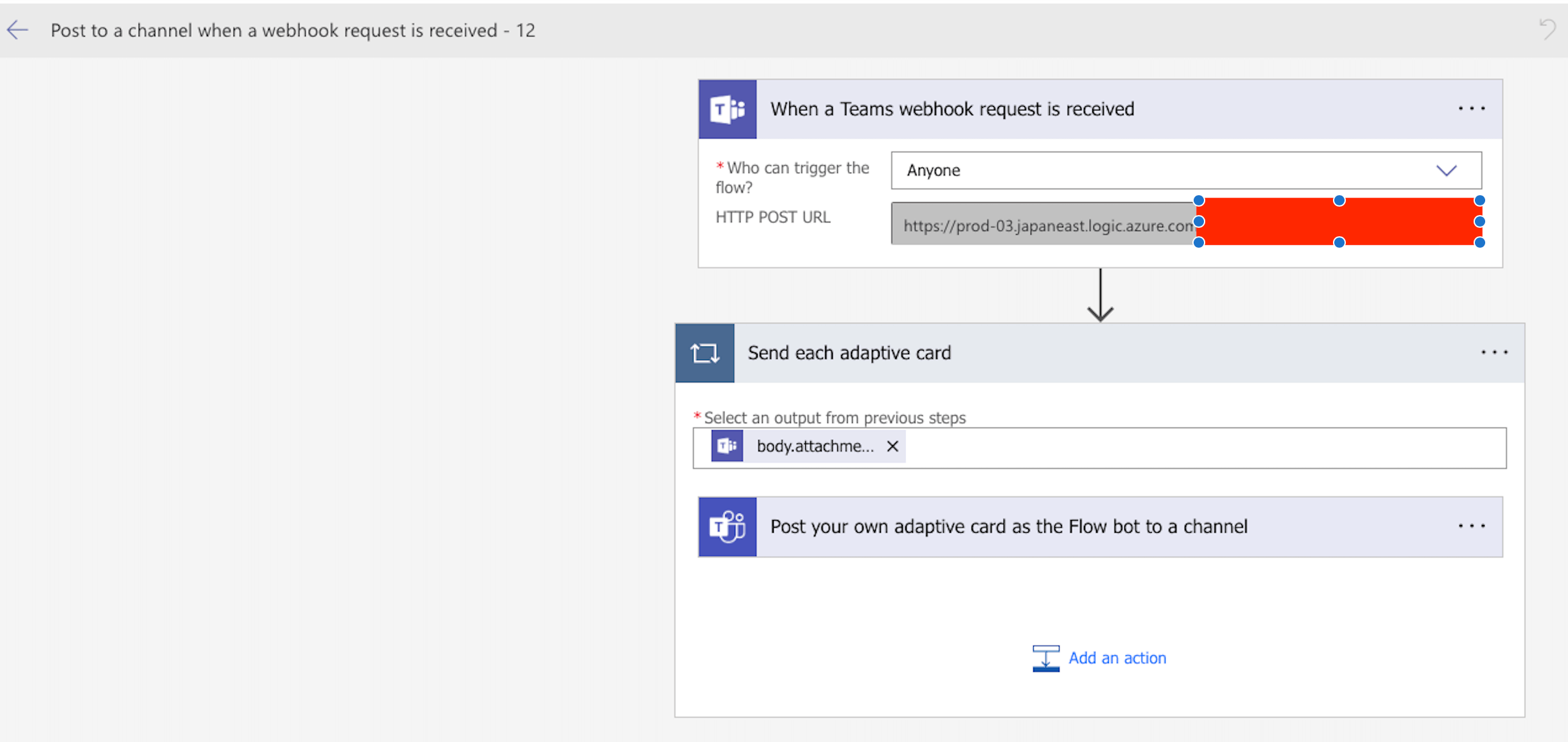Viewport: 1568px width, 742px height.
Task: Open ellipsis menu on Post adaptive card action
Action: tap(1471, 526)
